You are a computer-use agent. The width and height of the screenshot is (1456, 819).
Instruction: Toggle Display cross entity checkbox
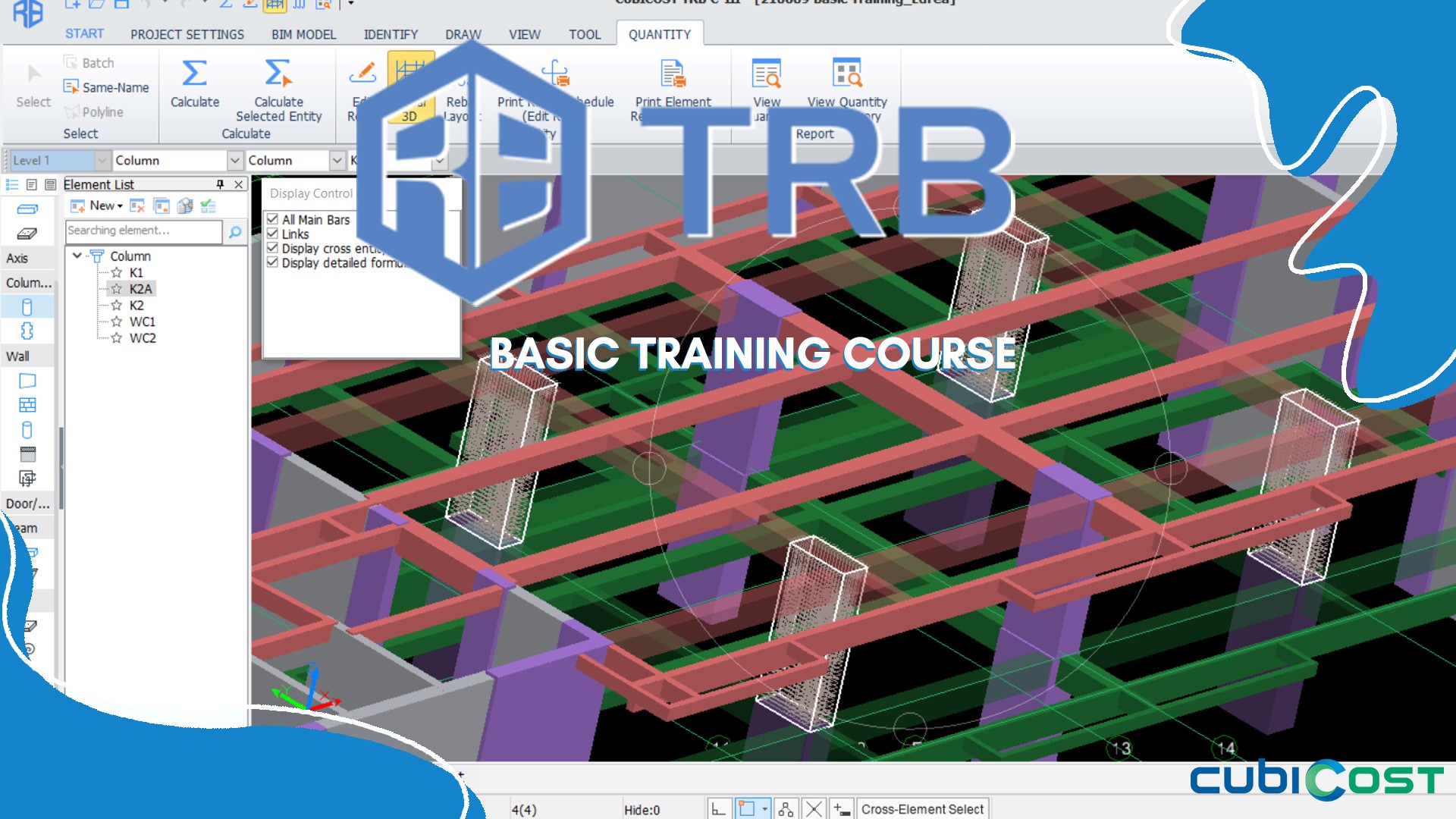272,248
